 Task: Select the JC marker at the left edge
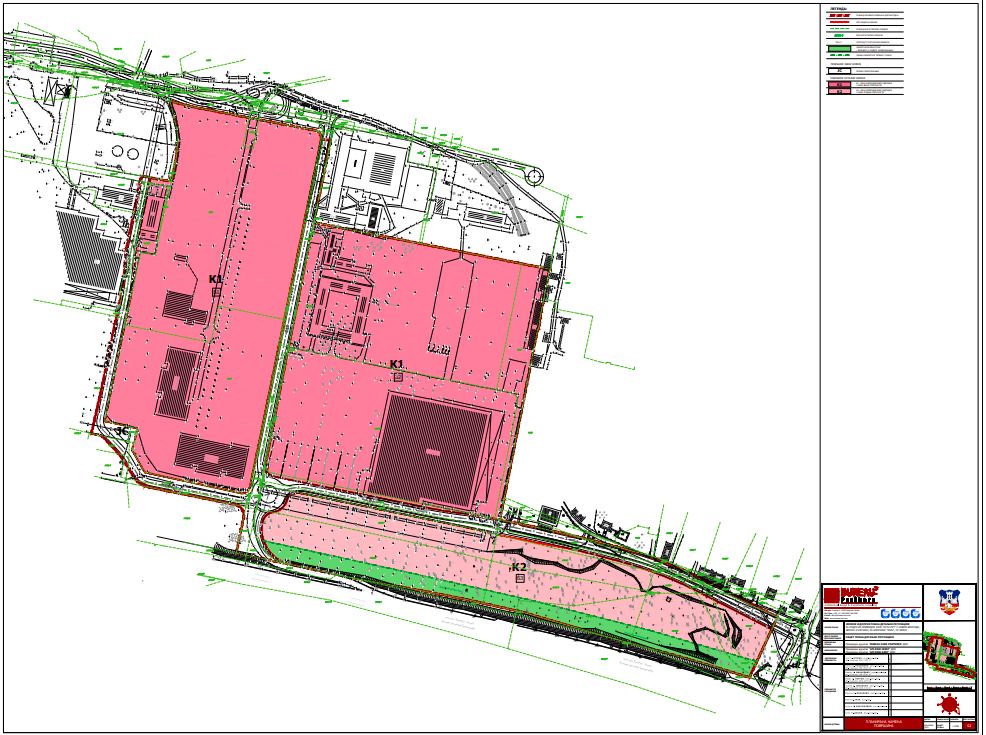(122, 430)
